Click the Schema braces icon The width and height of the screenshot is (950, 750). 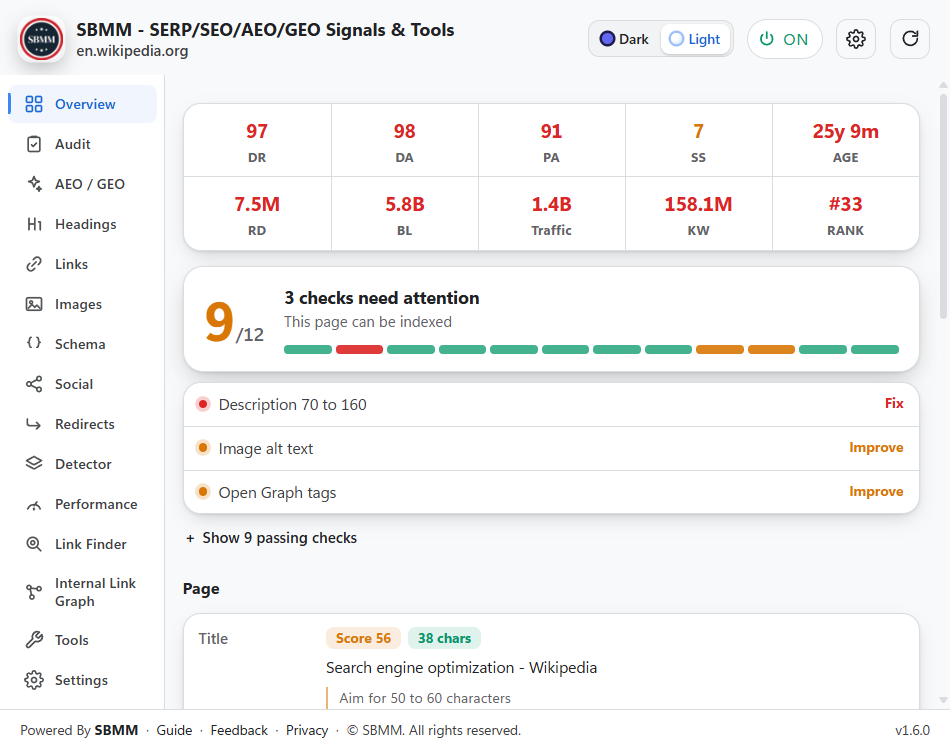coord(34,343)
